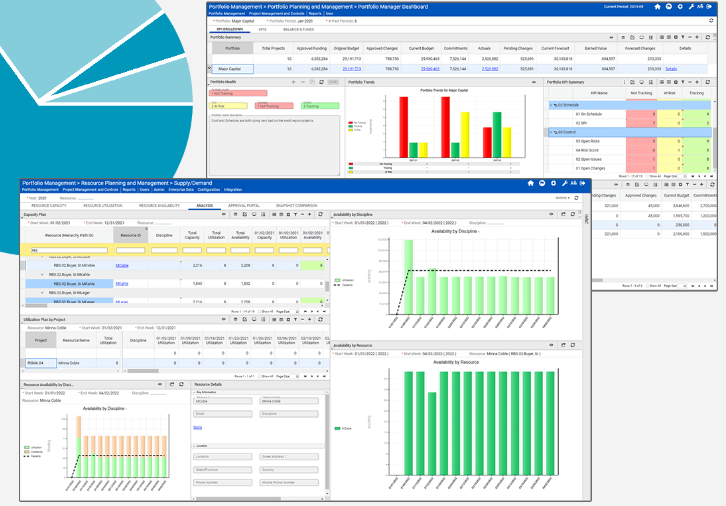The image size is (726, 506).
Task: Expand Major Capital row chevron in Portfolio Summary
Action: [209, 69]
